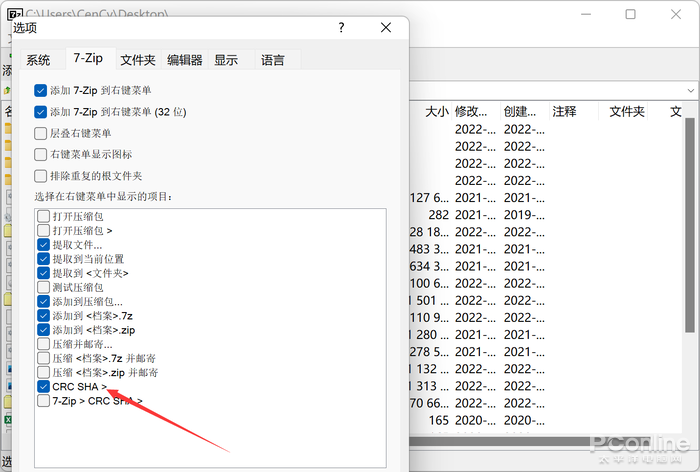Uncheck the 提取文件... menu item

(x=44, y=244)
